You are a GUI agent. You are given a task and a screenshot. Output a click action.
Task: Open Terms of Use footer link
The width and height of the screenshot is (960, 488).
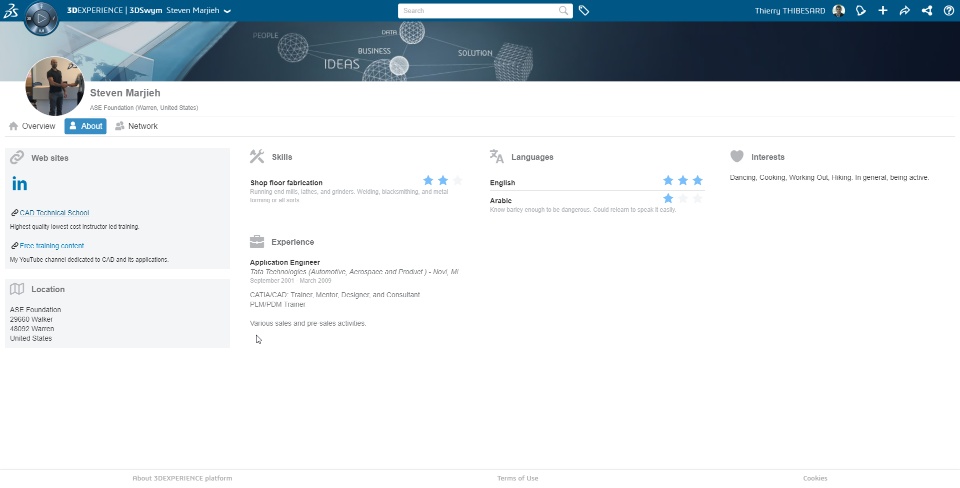[517, 478]
